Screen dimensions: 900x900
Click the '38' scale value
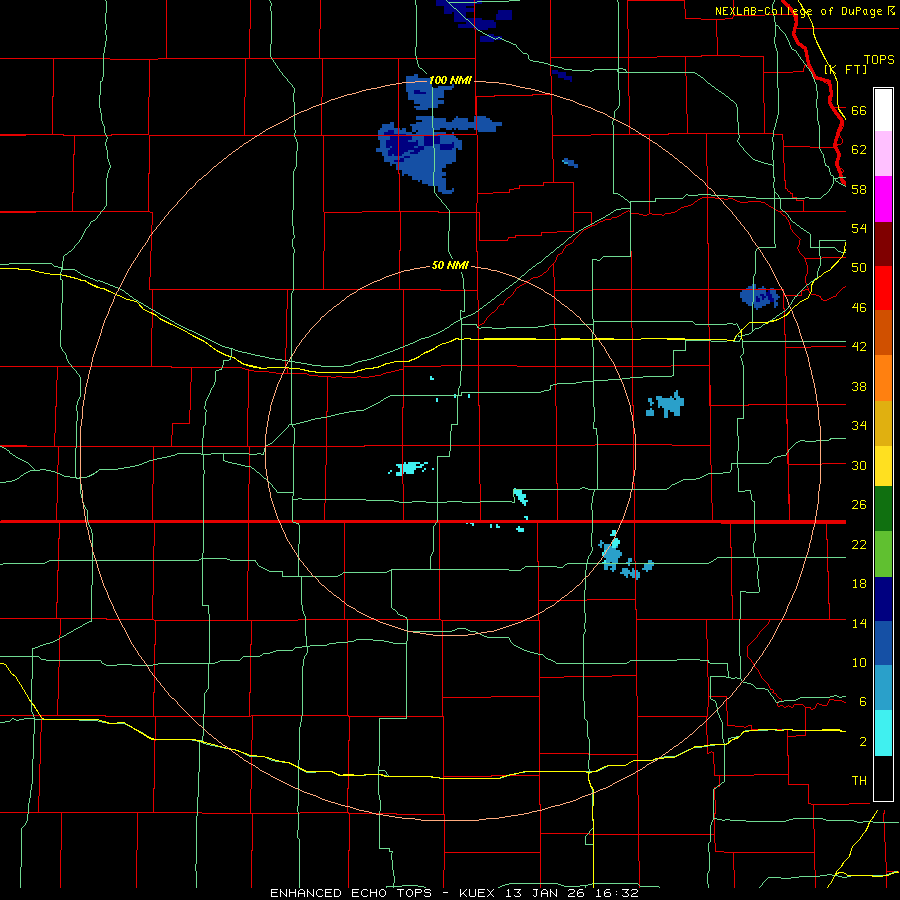[x=859, y=386]
